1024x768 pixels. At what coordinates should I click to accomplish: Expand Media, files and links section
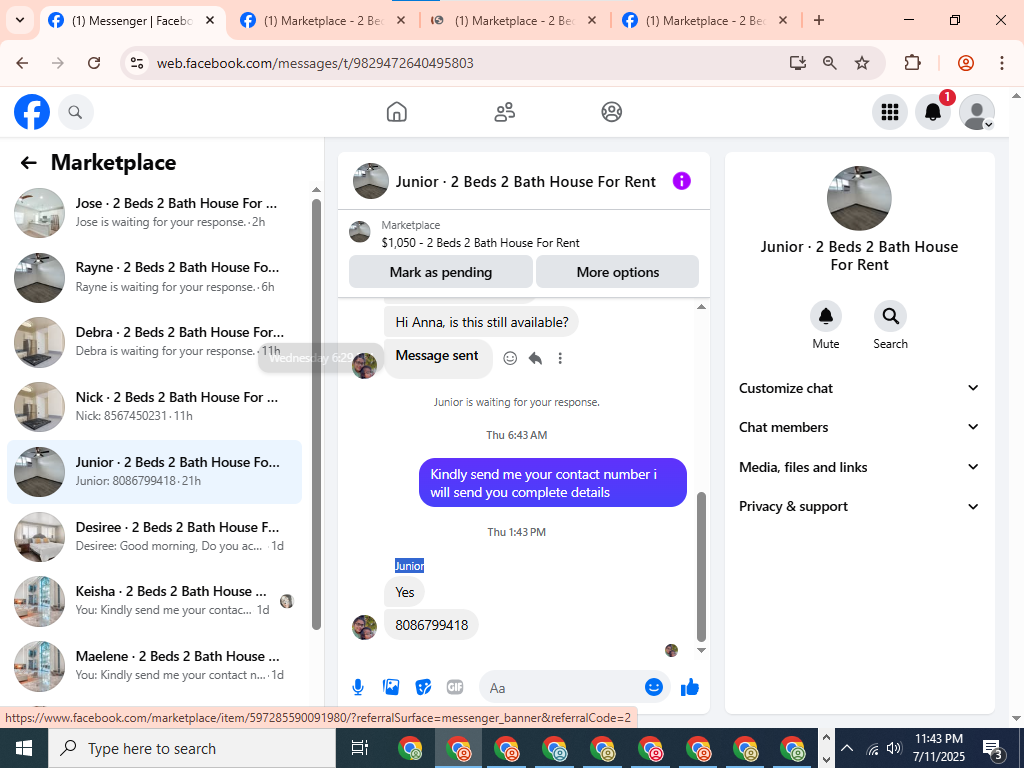859,467
